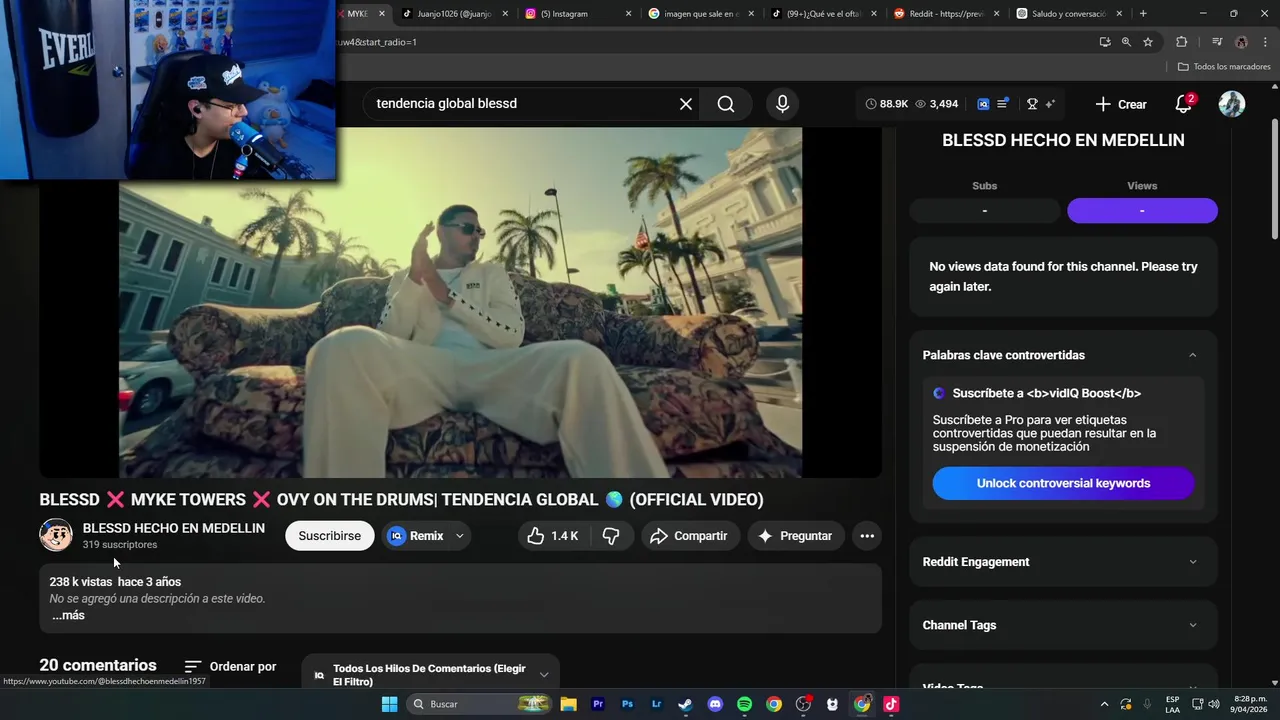1280x720 pixels.
Task: Open the account avatar menu
Action: 1232,104
